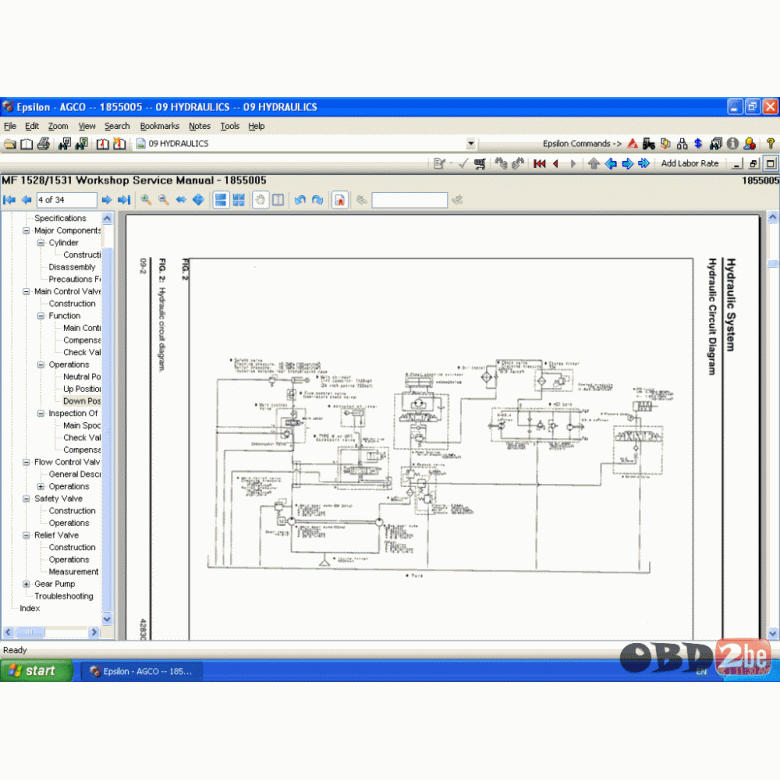Click the red previous arrow icon

click(x=556, y=163)
